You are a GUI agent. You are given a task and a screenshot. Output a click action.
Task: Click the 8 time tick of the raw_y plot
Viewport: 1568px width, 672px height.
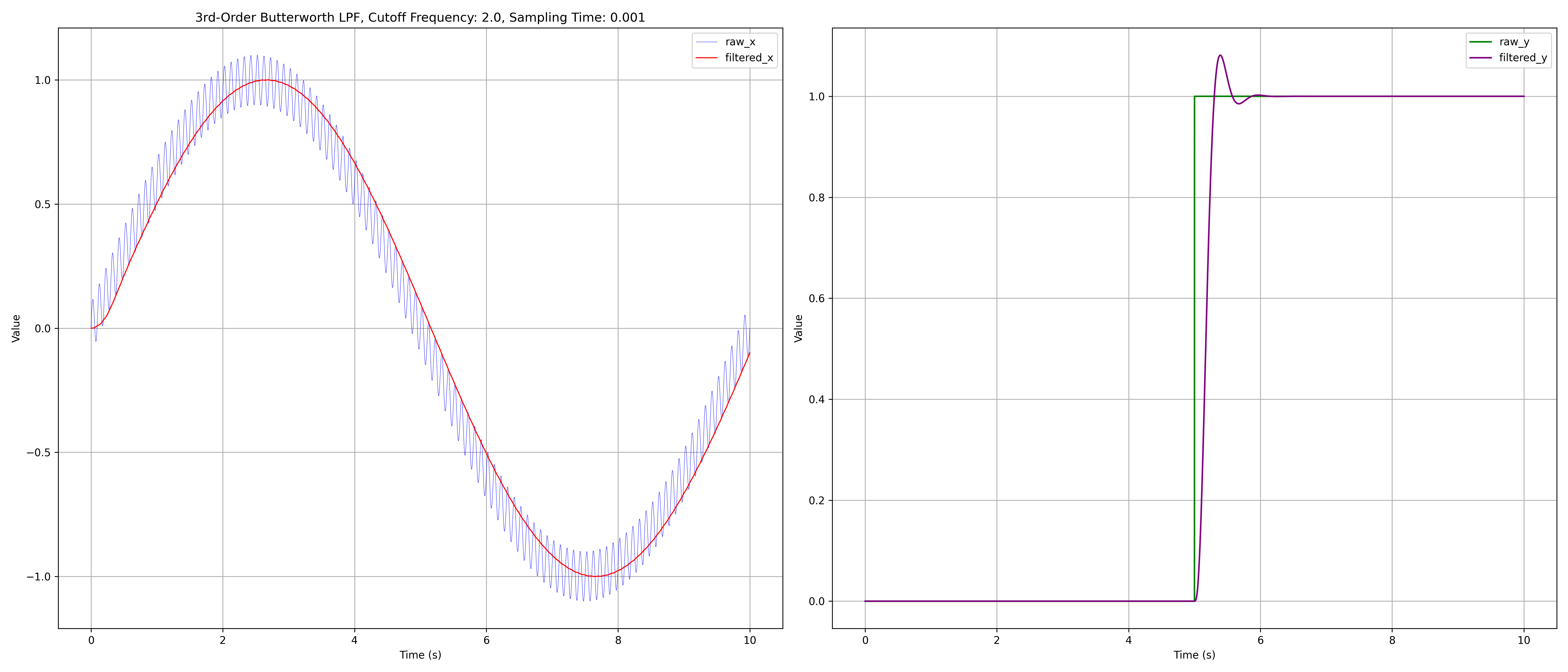click(1392, 640)
